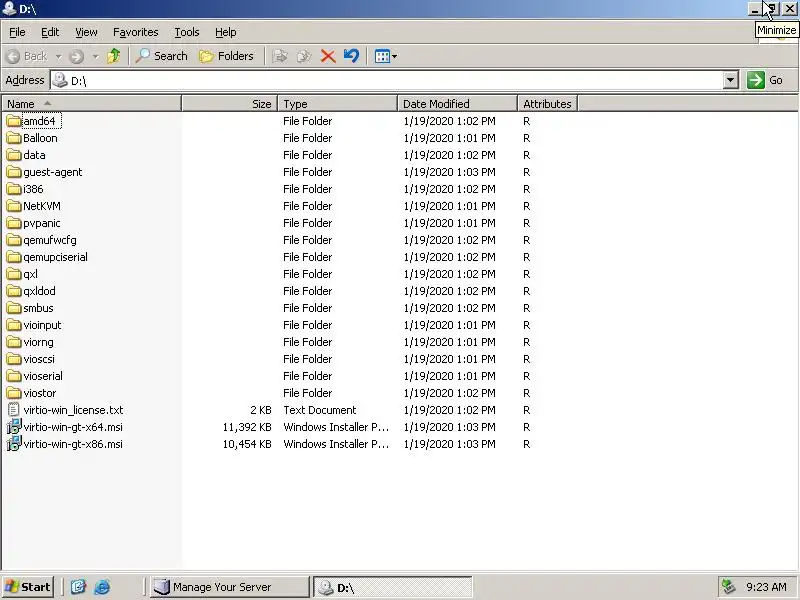The width and height of the screenshot is (800, 600).
Task: Select the pvpanic folder icon
Action: tap(14, 223)
